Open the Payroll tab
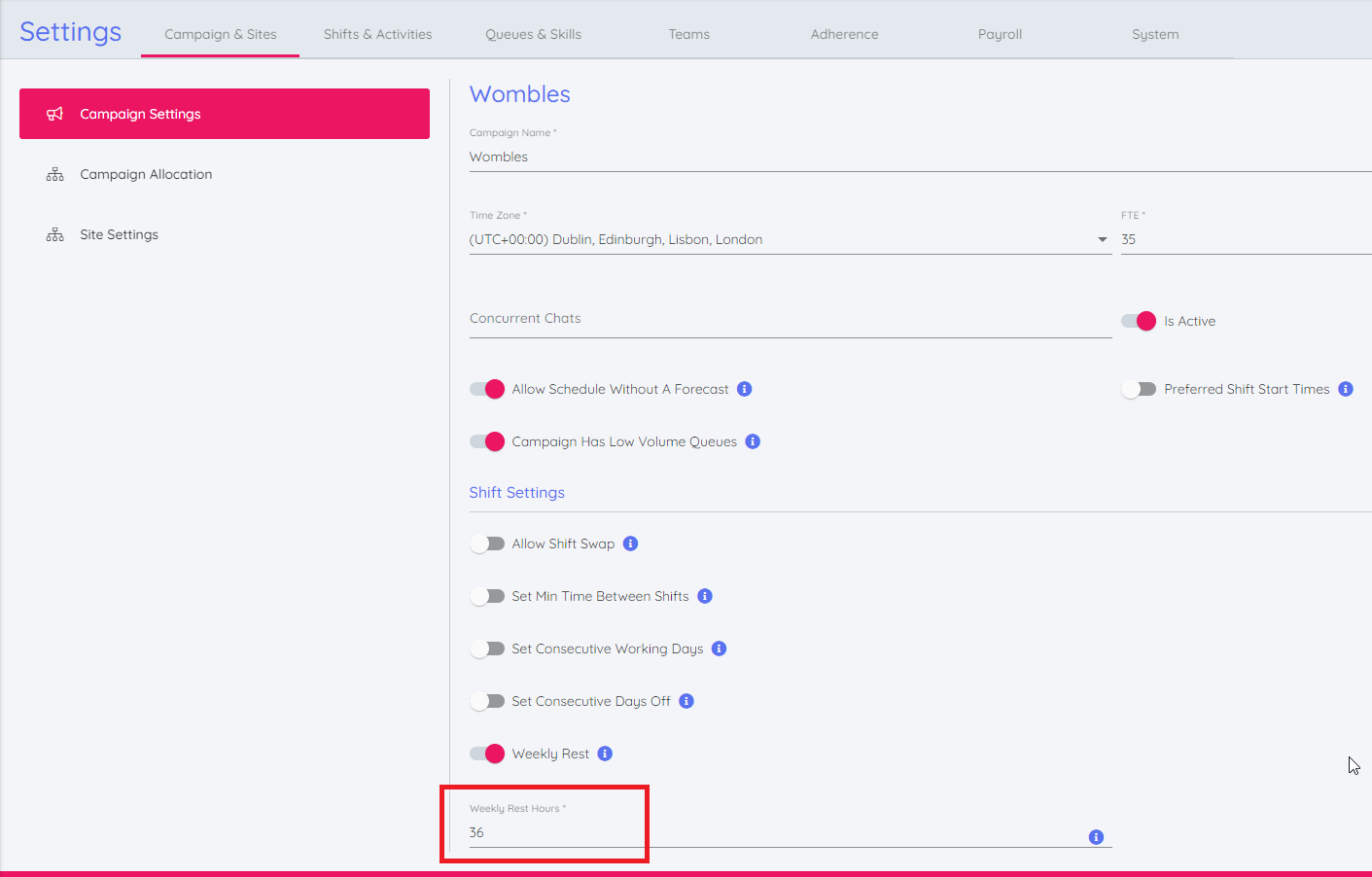The height and width of the screenshot is (877, 1372). tap(1000, 34)
